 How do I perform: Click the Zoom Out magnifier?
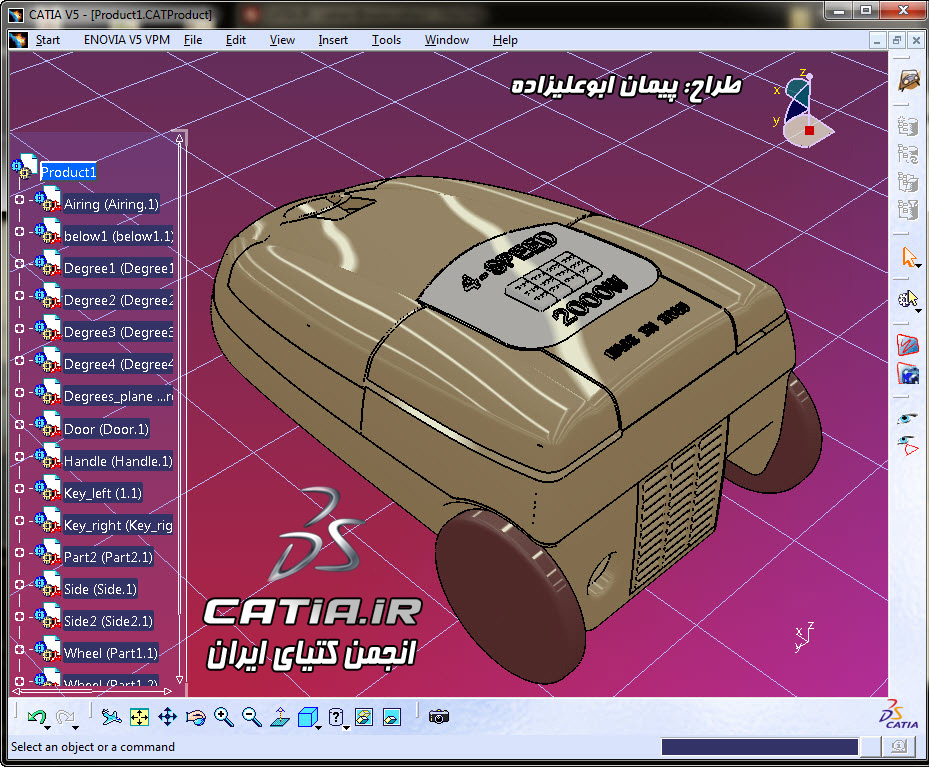tap(251, 717)
